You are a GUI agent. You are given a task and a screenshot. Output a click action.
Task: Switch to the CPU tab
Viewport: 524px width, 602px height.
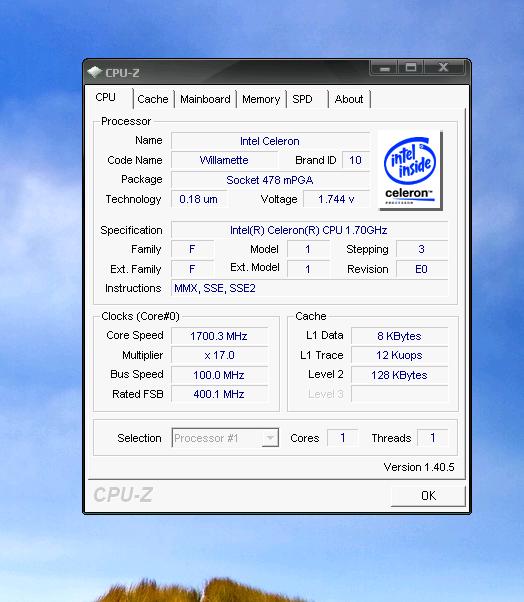click(109, 98)
